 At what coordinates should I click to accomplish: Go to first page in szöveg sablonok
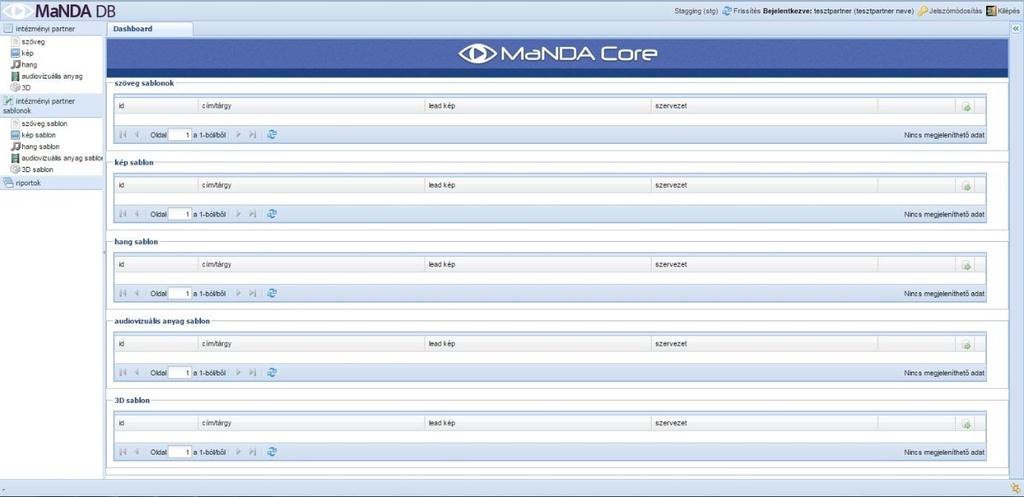(123, 135)
